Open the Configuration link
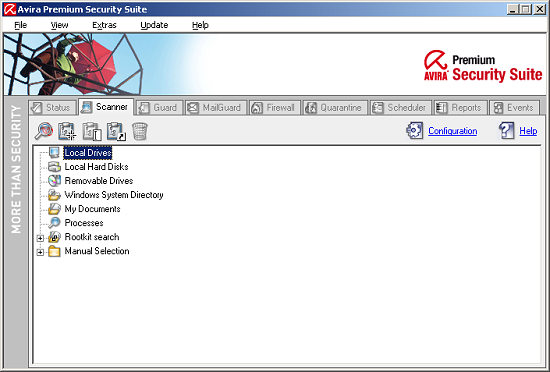The width and height of the screenshot is (550, 372). [452, 131]
